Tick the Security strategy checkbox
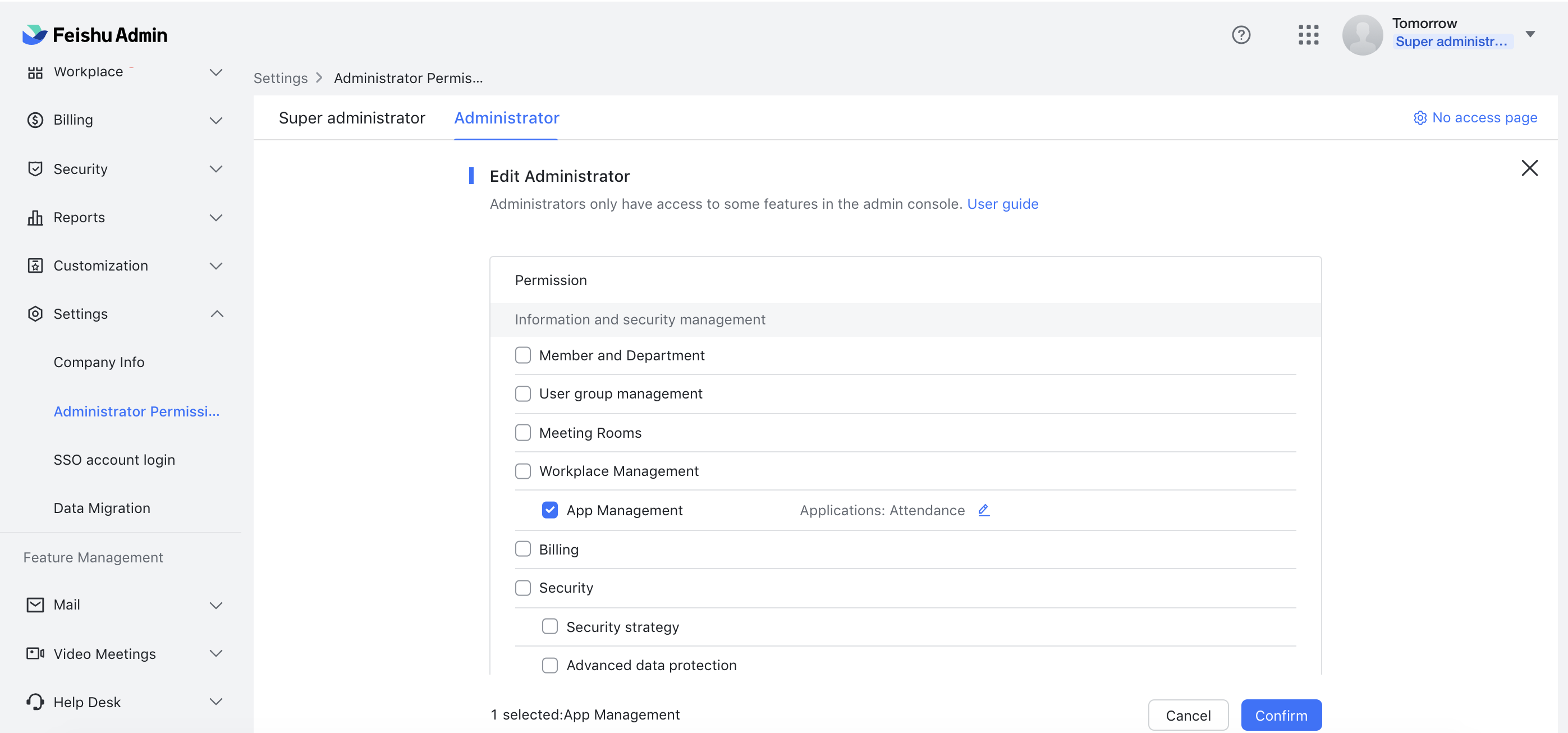This screenshot has height=733, width=1568. (x=549, y=626)
